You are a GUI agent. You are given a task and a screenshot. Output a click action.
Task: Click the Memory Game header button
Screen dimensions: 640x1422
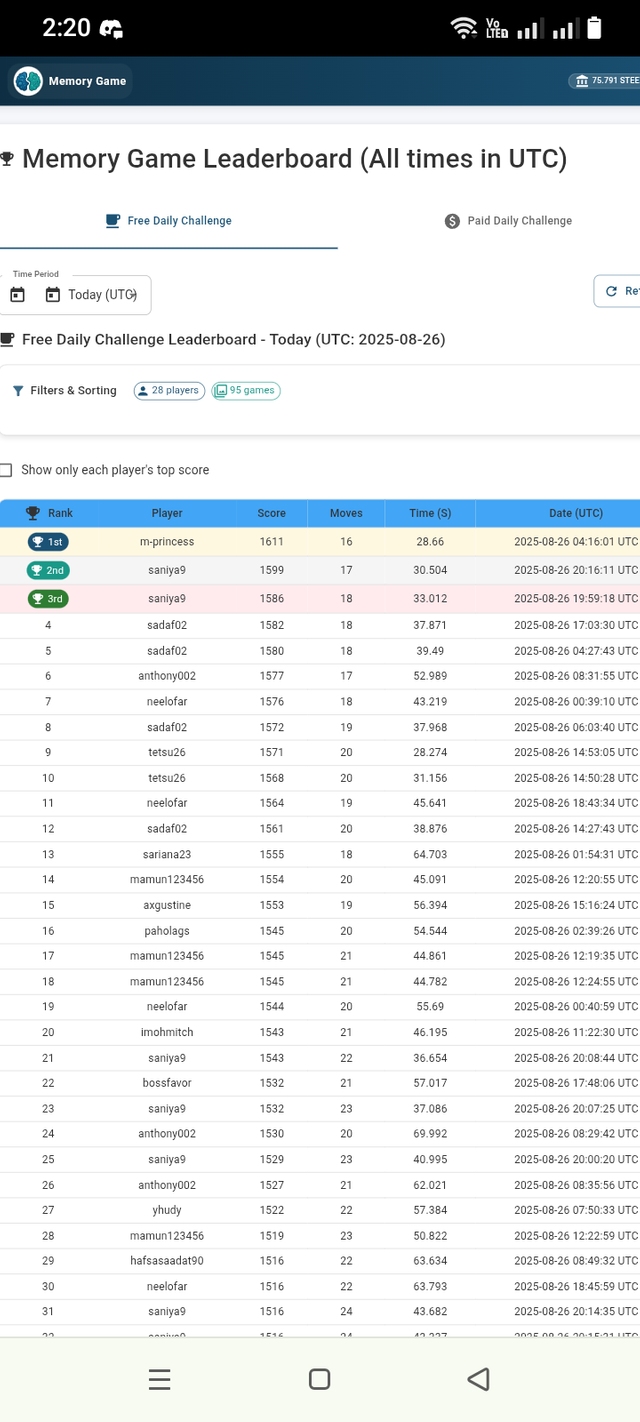tap(70, 81)
